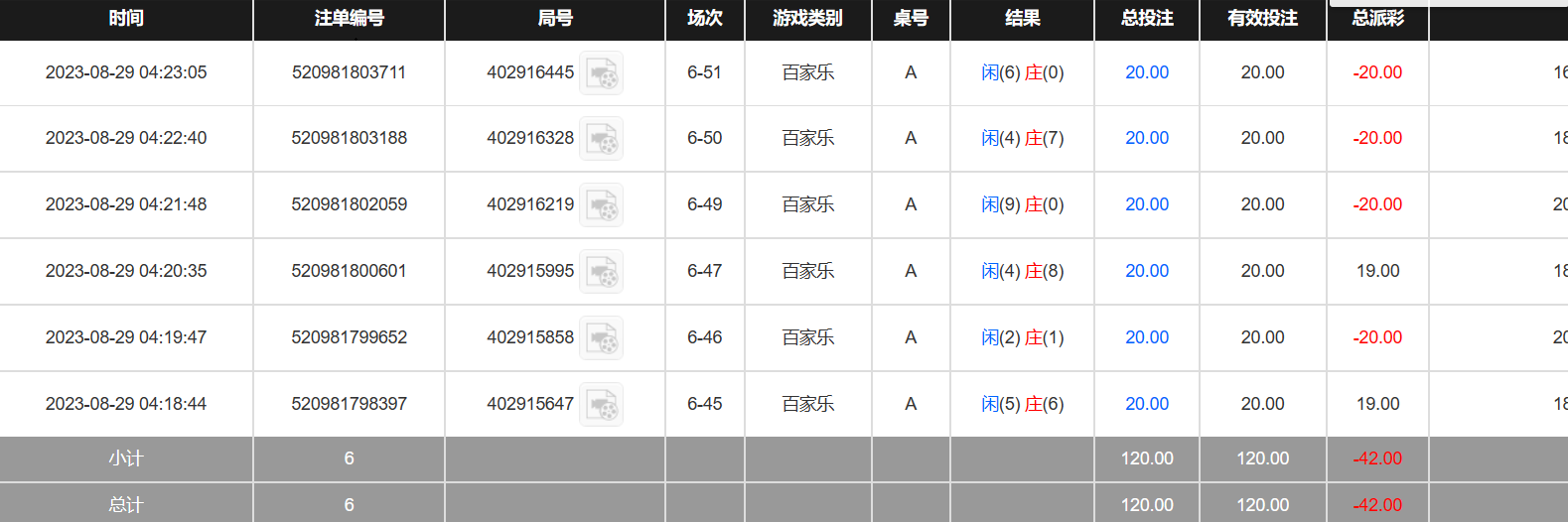The height and width of the screenshot is (522, 1568).
Task: Select timestamp 2023-08-29 04:20:35
Action: click(126, 271)
